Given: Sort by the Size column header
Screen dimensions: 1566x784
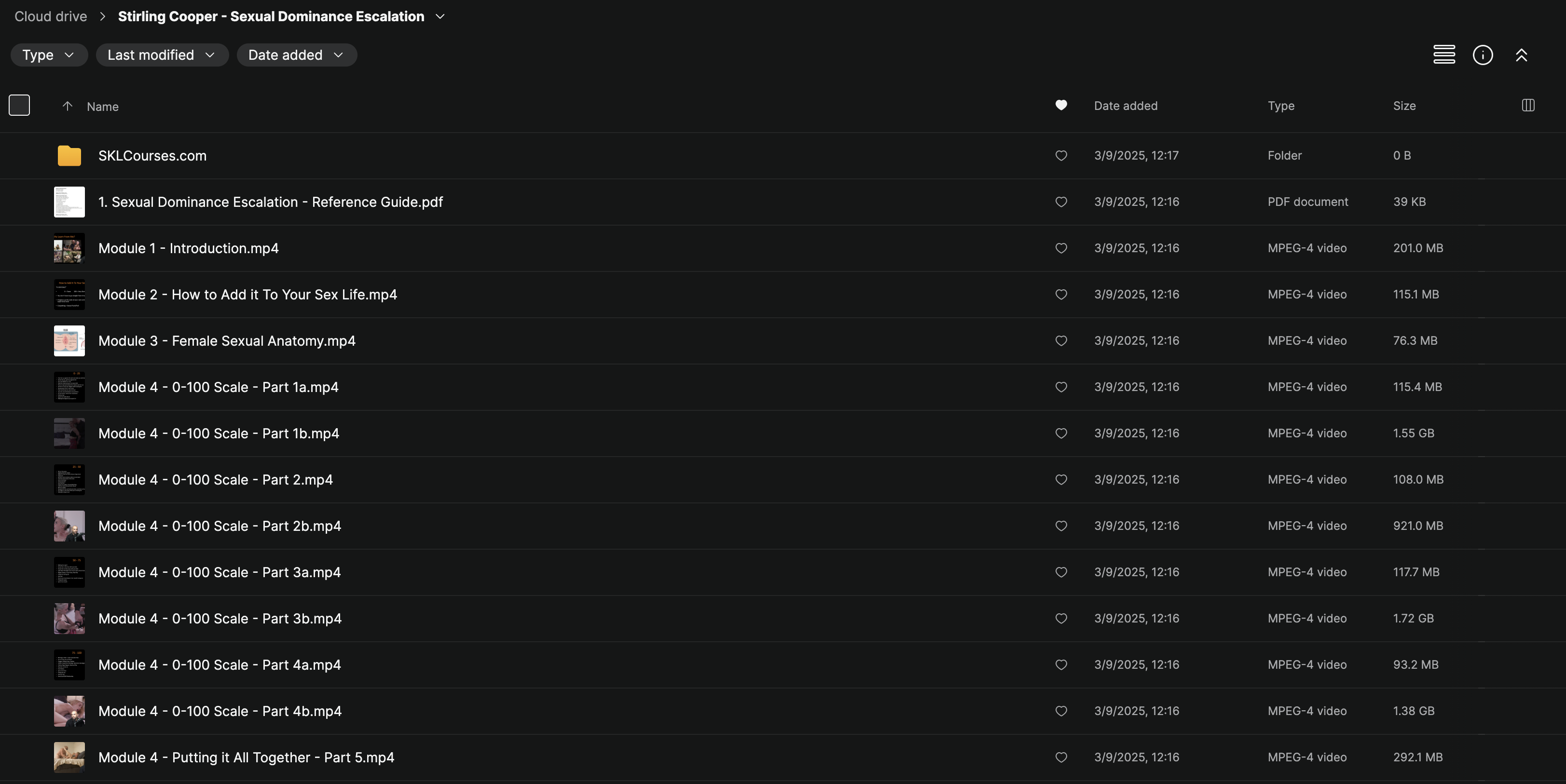Looking at the screenshot, I should coord(1404,106).
